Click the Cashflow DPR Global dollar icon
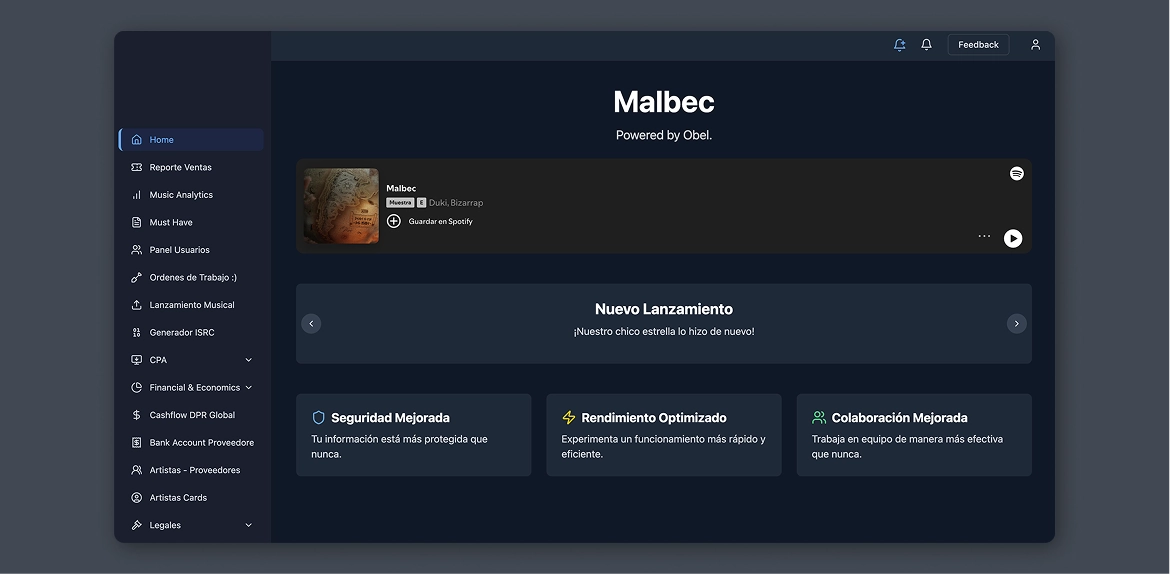This screenshot has width=1170, height=574. (137, 415)
